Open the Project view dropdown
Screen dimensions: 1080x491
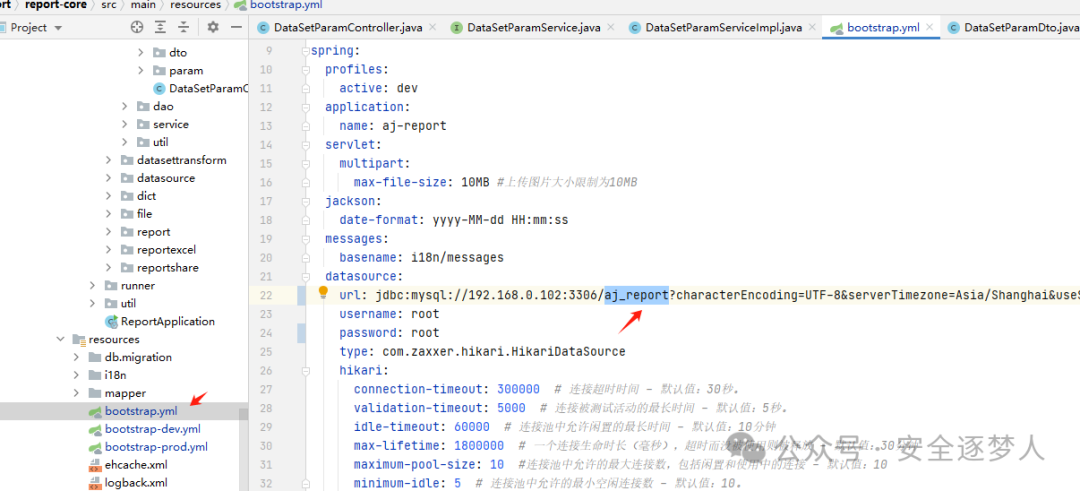coord(58,28)
